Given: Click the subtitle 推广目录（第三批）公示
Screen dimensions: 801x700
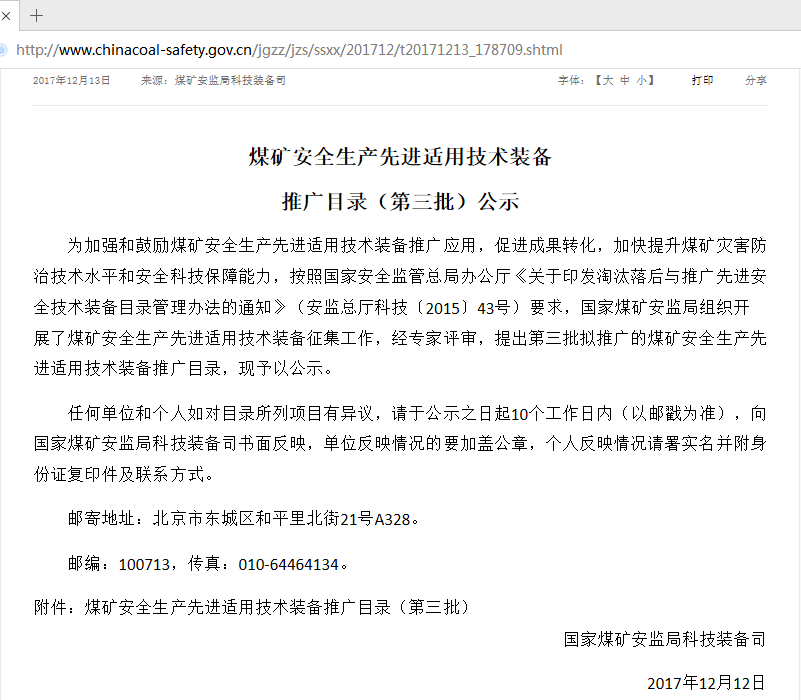Looking at the screenshot, I should [400, 201].
